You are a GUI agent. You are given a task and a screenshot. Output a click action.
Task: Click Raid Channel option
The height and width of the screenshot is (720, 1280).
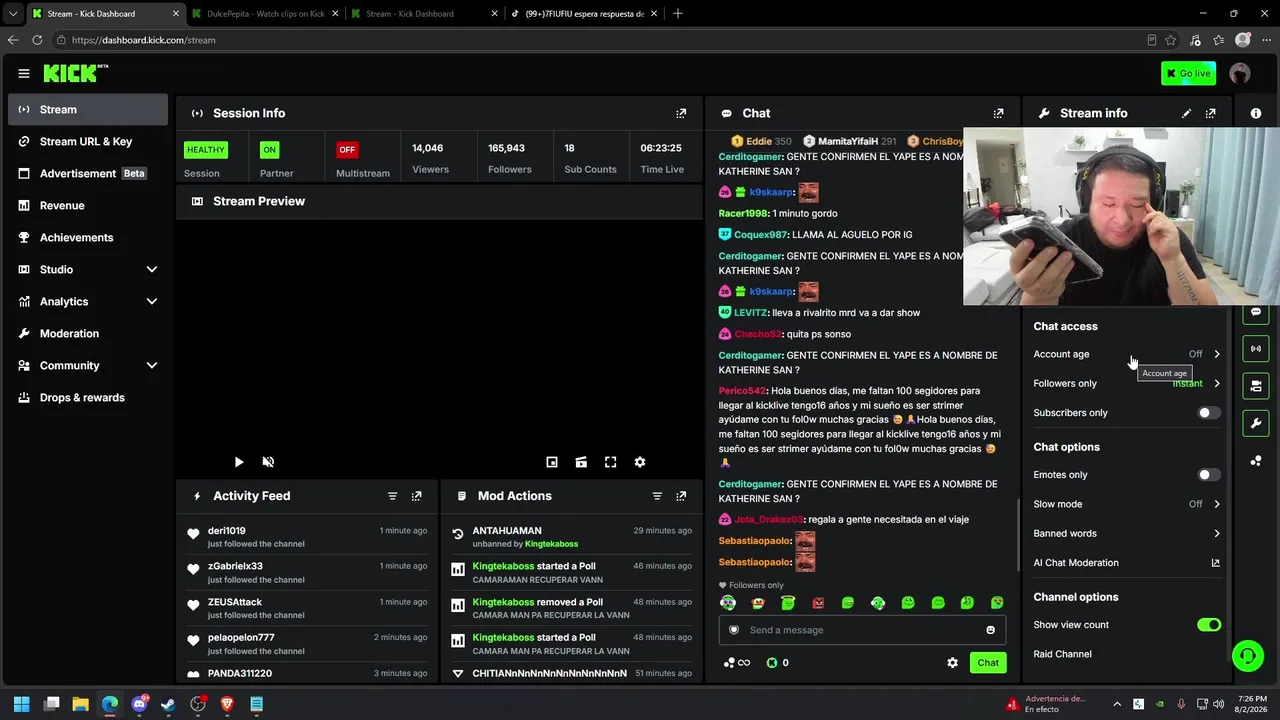(1062, 654)
